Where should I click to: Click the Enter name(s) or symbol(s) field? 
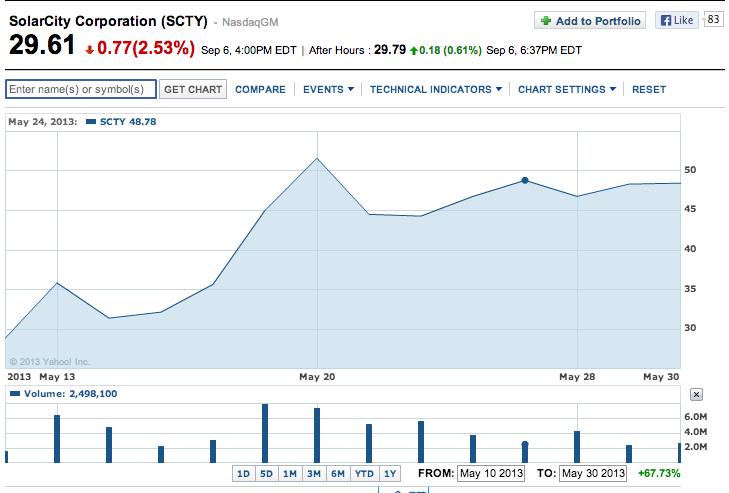tap(81, 89)
